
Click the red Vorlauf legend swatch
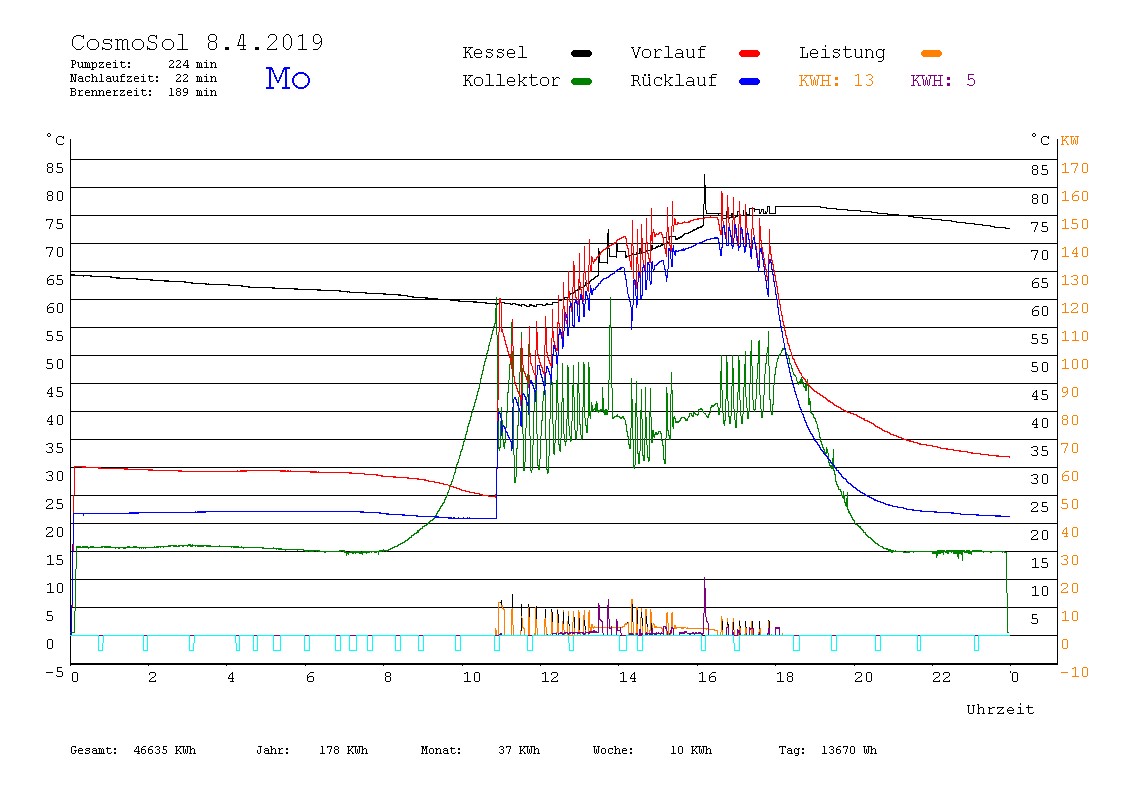tap(750, 53)
